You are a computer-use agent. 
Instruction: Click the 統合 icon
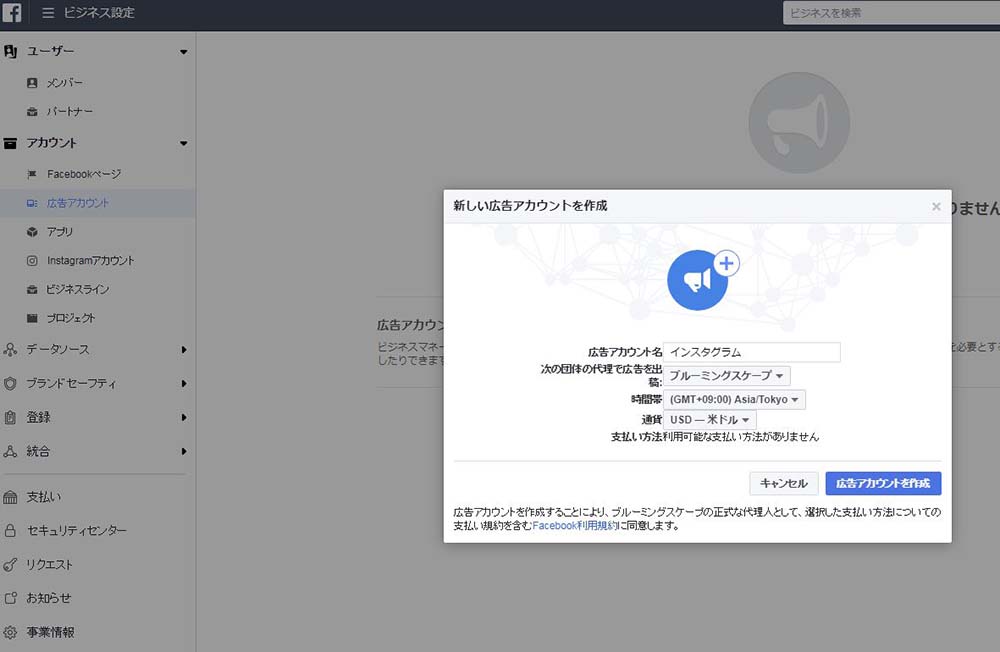click(10, 451)
